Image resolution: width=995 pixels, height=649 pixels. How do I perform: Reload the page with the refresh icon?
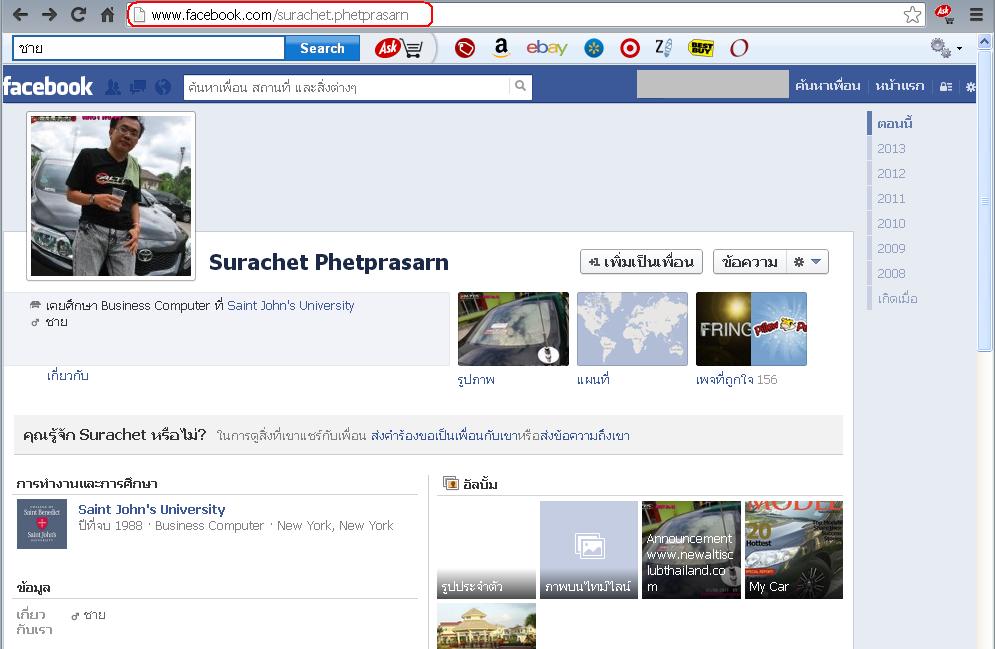(x=79, y=15)
